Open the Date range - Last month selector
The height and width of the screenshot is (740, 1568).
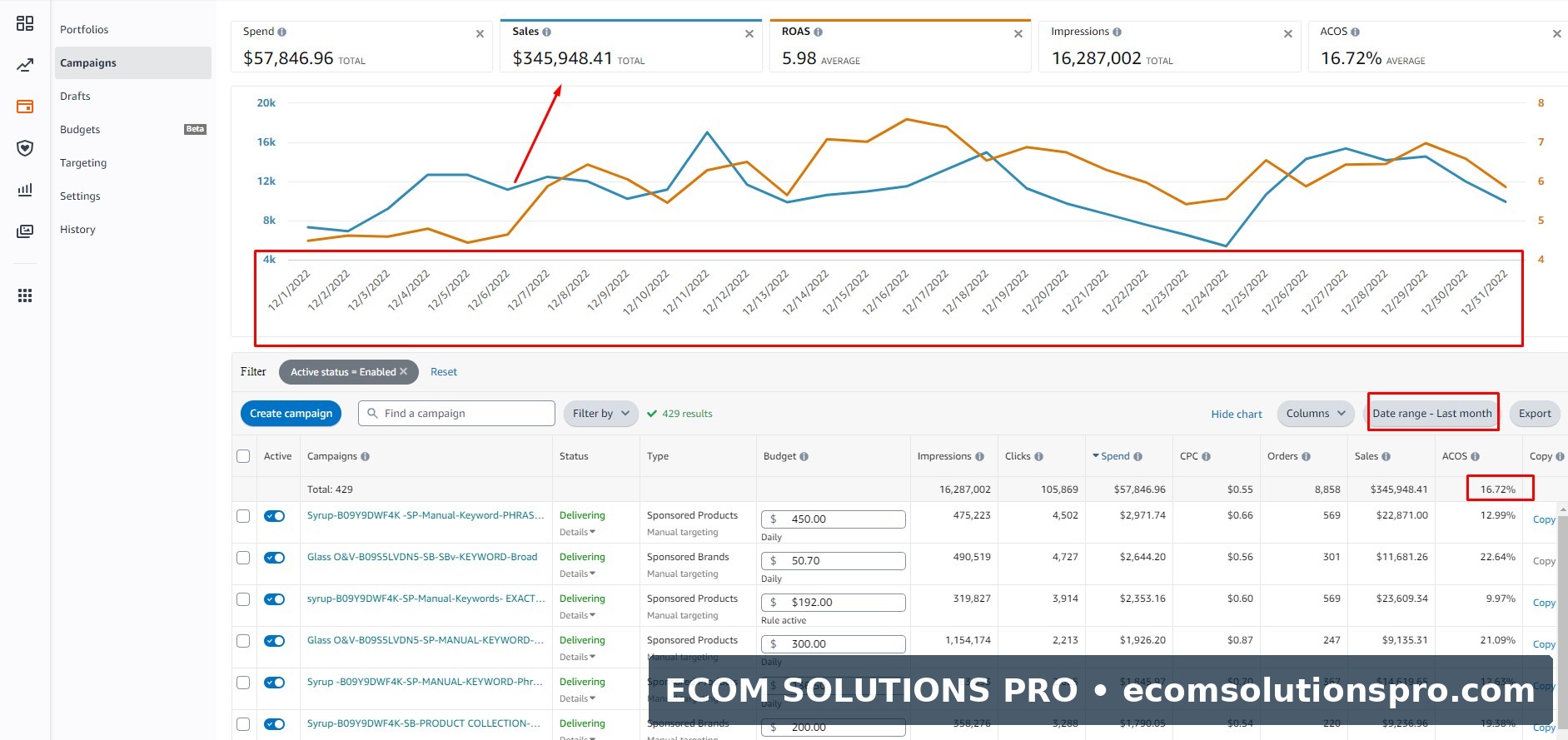coord(1432,414)
